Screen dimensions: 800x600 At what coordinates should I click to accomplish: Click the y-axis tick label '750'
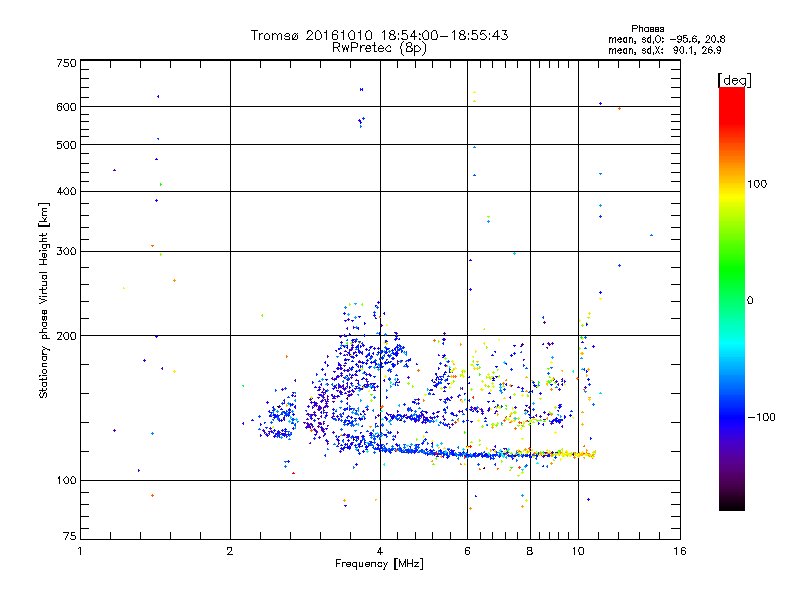[66, 63]
